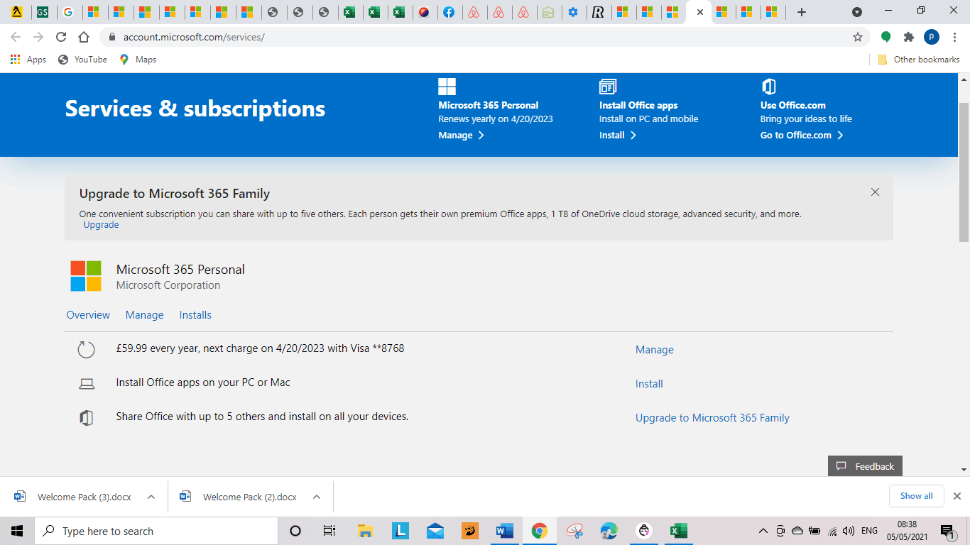This screenshot has height=545, width=970.
Task: Open the taskbar clock showing 08:38
Action: 907,531
